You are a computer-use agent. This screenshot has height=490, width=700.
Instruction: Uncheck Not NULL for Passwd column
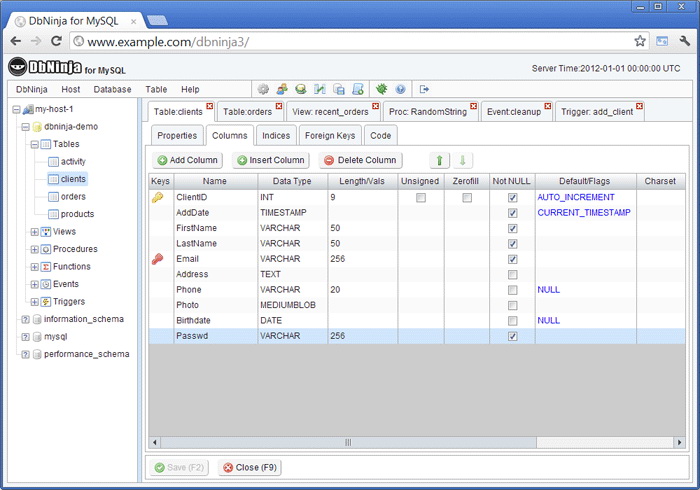[x=512, y=337]
